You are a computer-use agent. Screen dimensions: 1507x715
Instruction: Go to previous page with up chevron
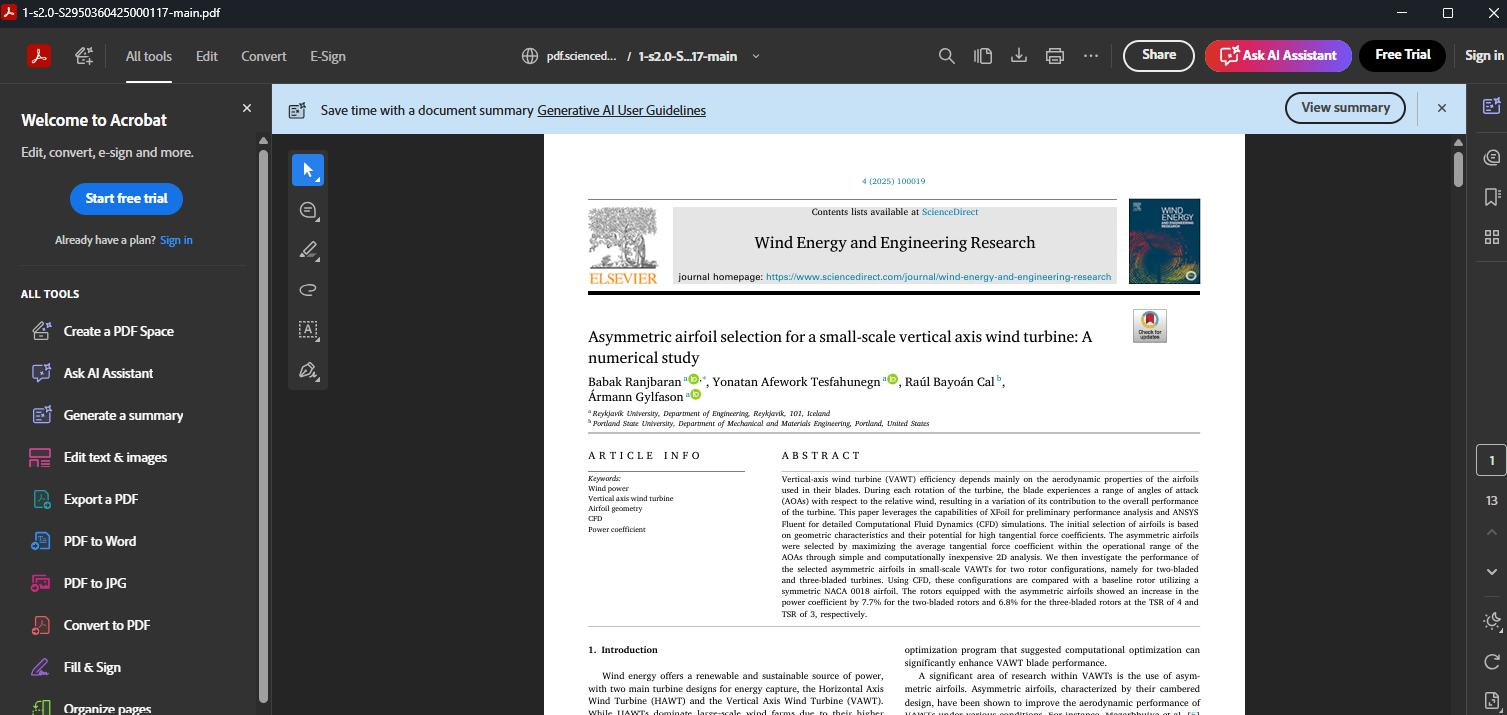(x=1492, y=533)
